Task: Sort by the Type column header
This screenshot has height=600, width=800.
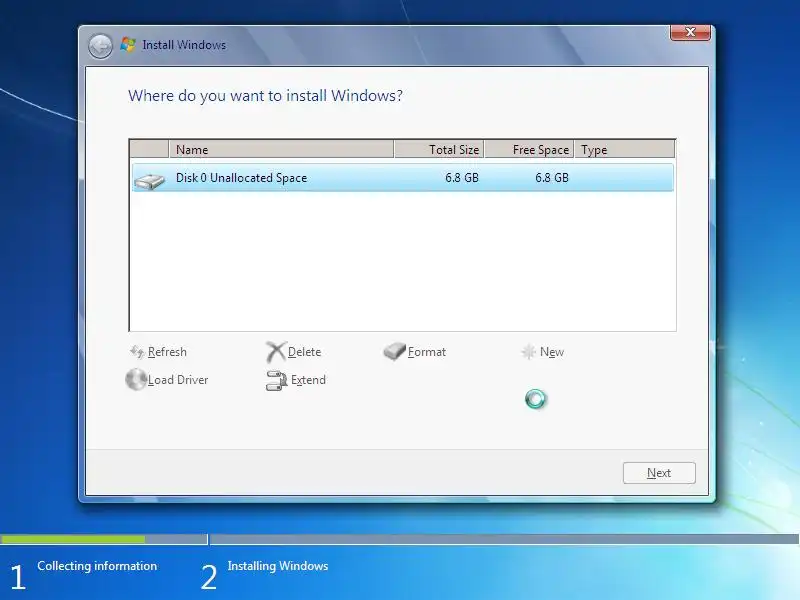Action: 624,149
